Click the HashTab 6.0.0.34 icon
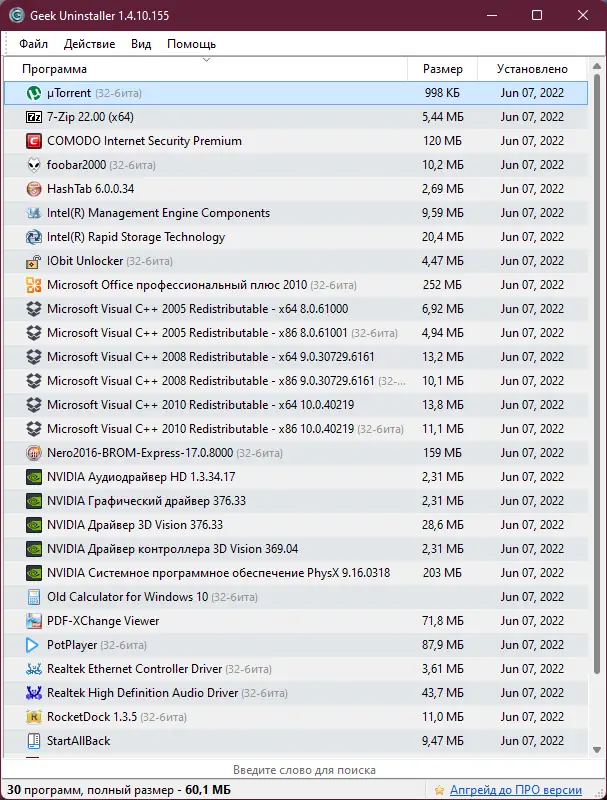Viewport: 607px width, 800px height. click(34, 189)
